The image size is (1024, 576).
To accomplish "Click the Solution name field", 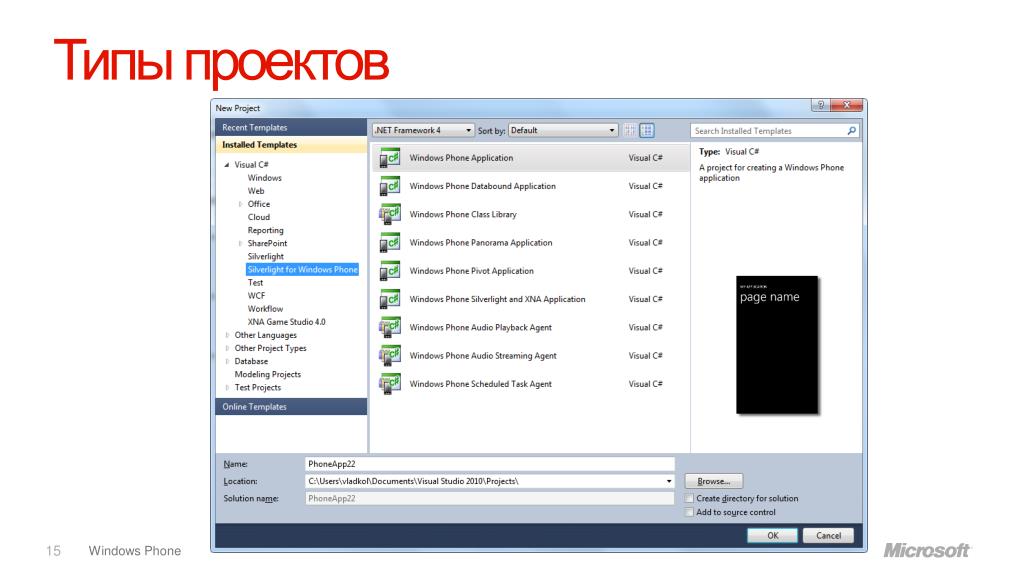I will click(489, 498).
